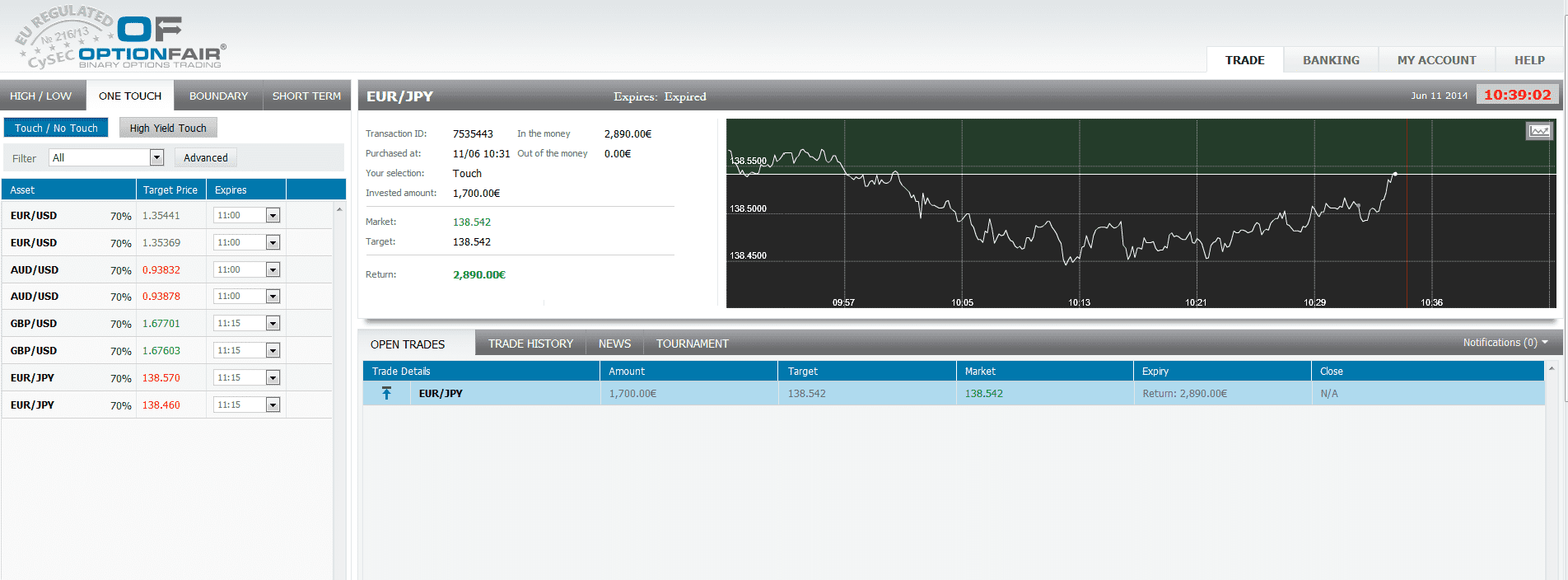This screenshot has width=1568, height=580.
Task: Switch to BOUNDARY options tab
Action: (218, 96)
